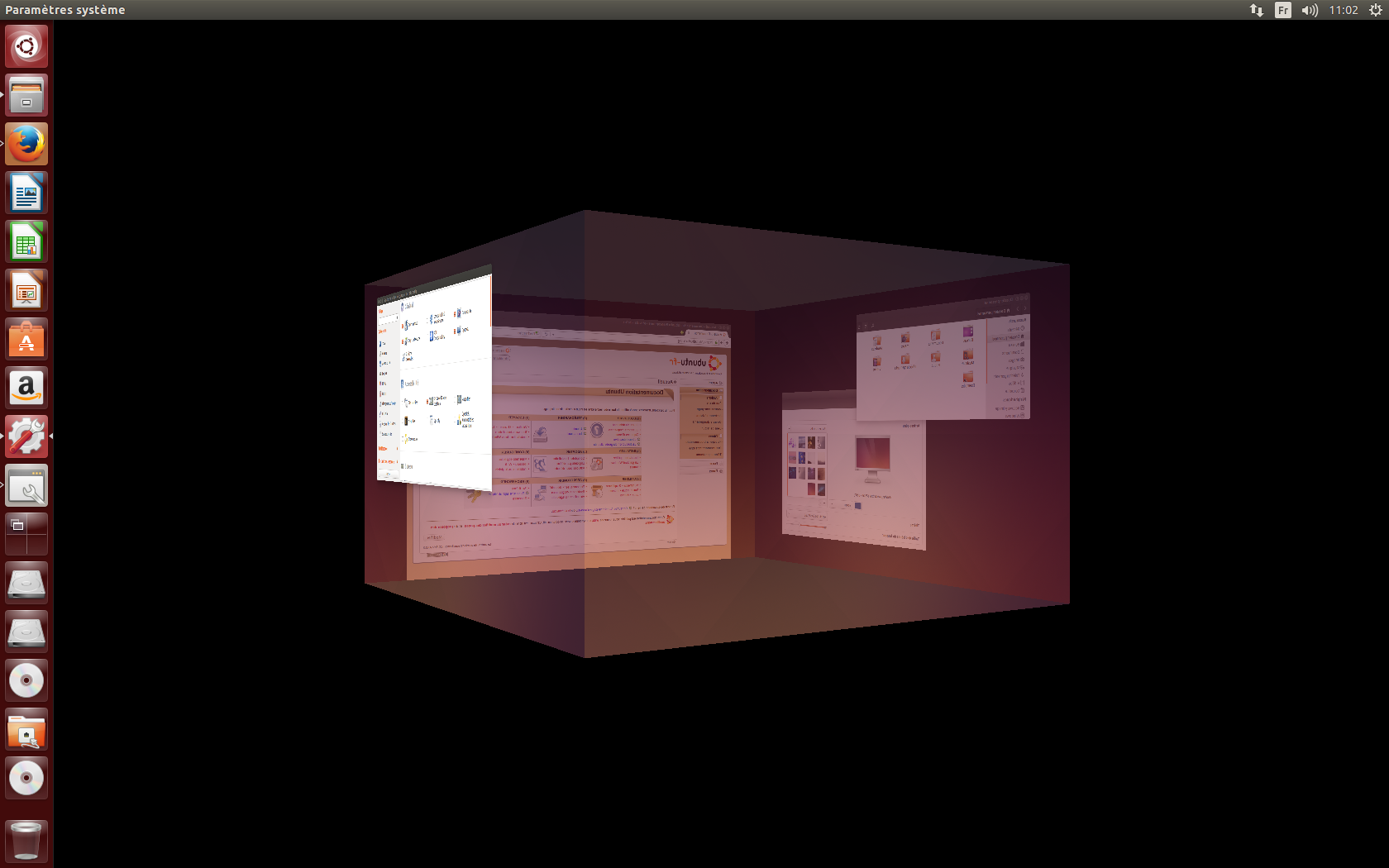Open the orange folder launcher icon

click(26, 730)
